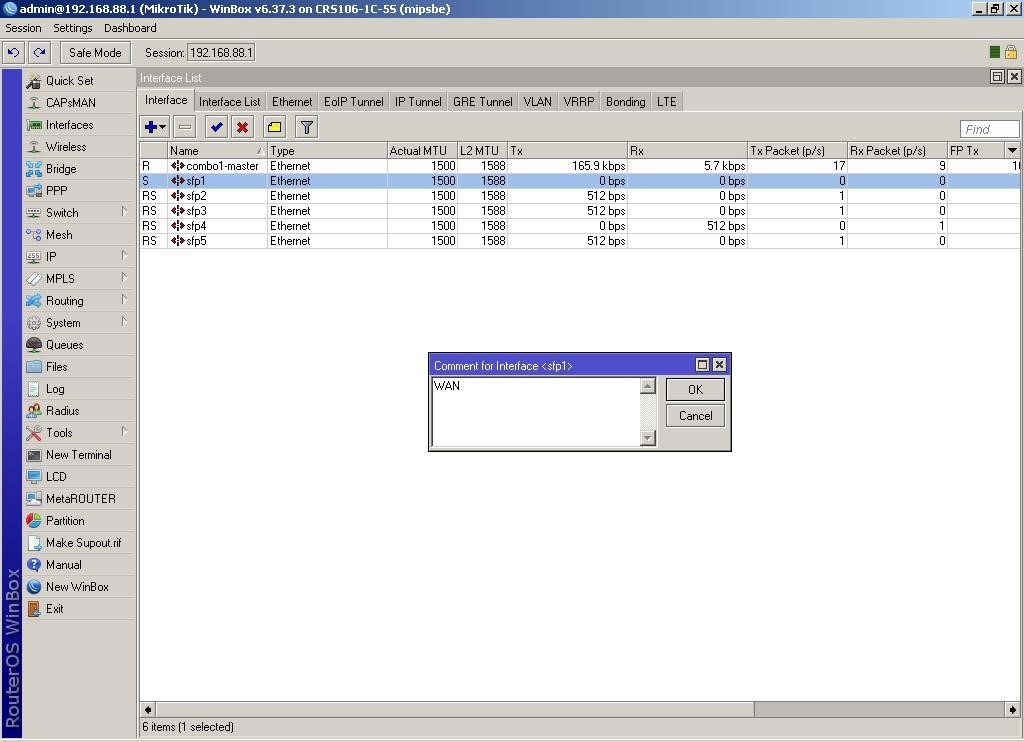Click the Find search box

(989, 129)
